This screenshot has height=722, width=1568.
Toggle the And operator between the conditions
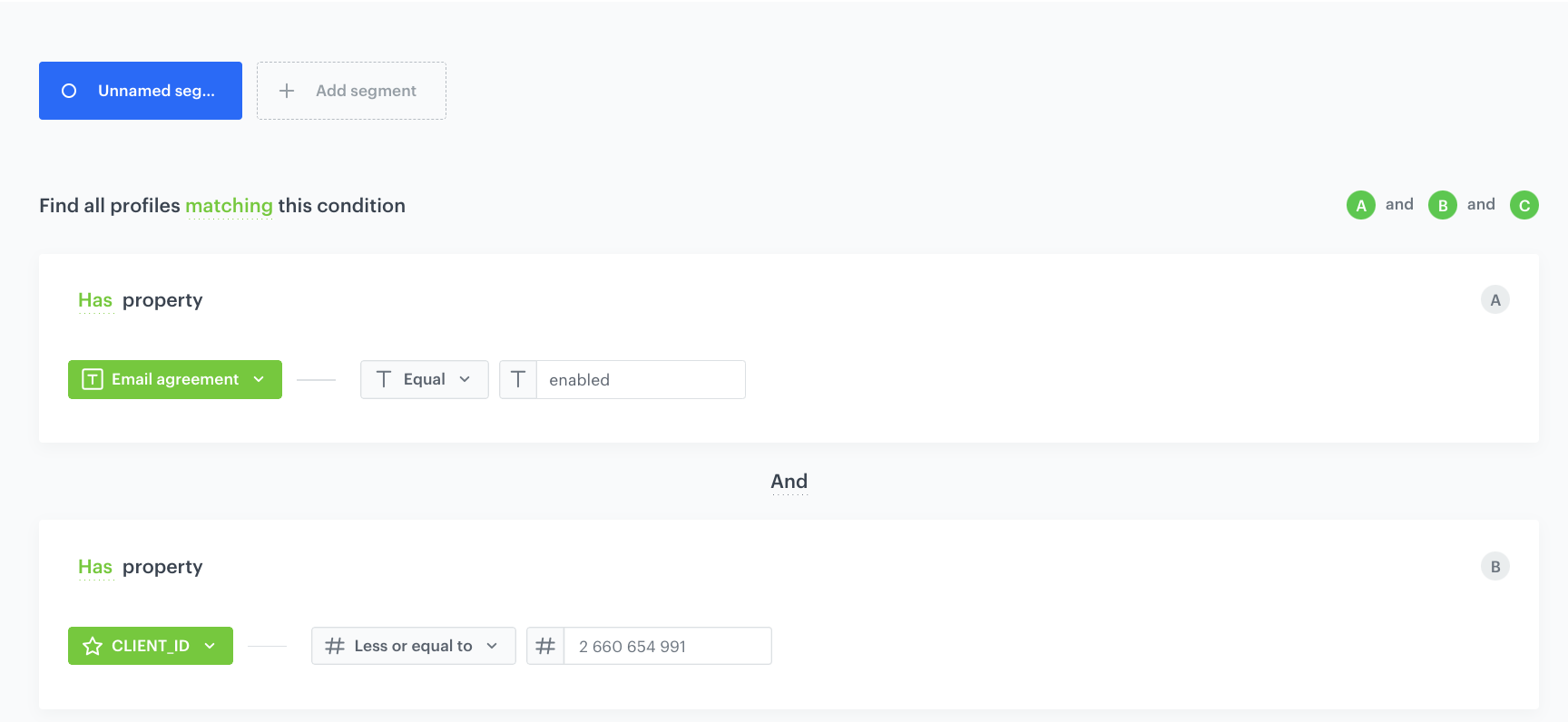pos(789,482)
